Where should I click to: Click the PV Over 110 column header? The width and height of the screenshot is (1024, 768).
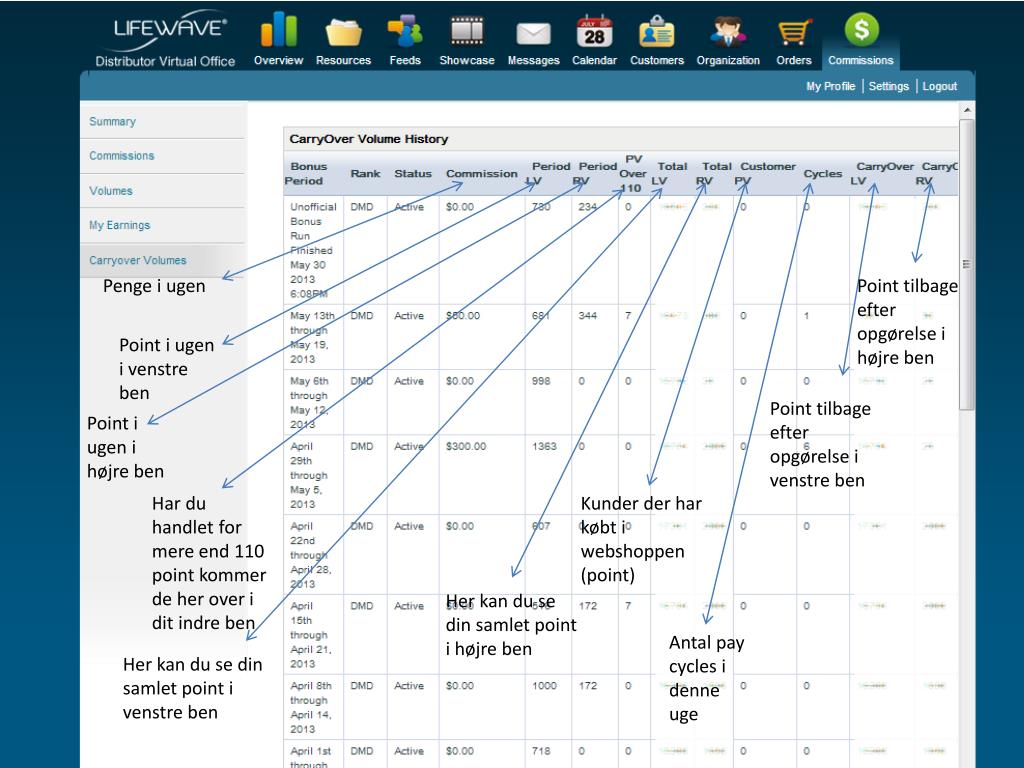(x=633, y=174)
